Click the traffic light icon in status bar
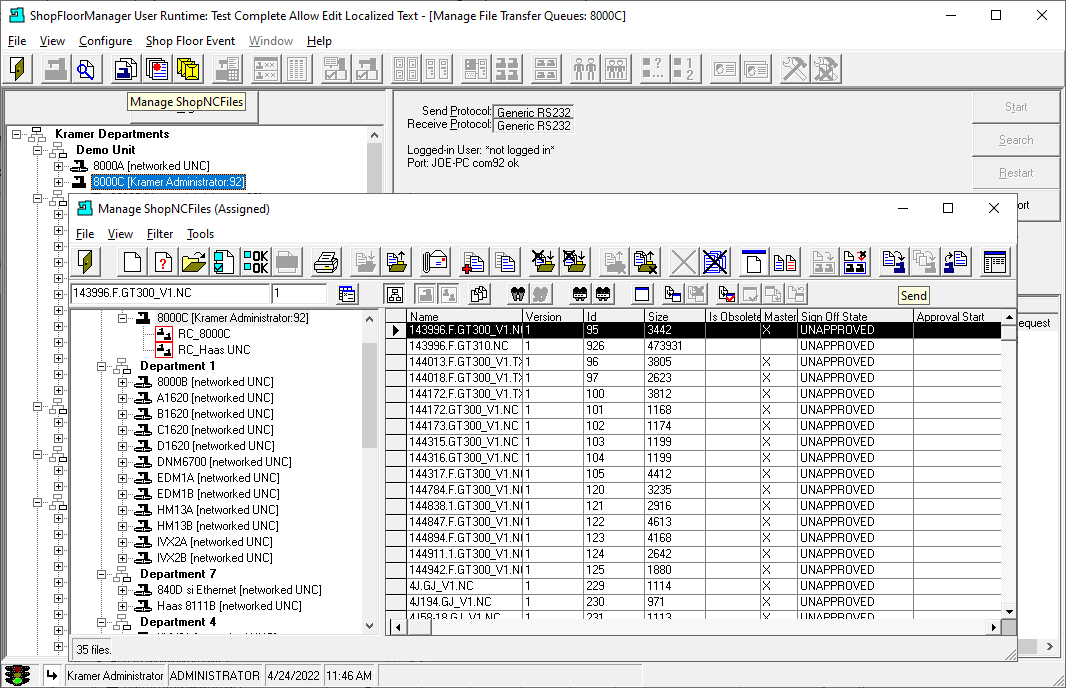 tap(17, 675)
